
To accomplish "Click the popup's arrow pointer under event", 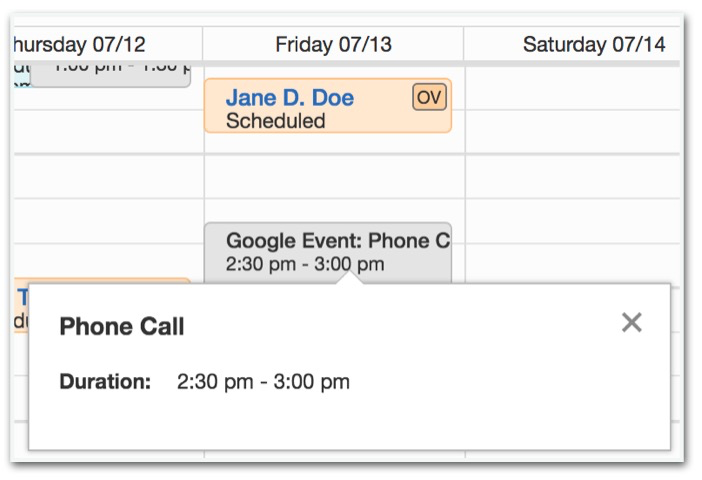I will (349, 278).
